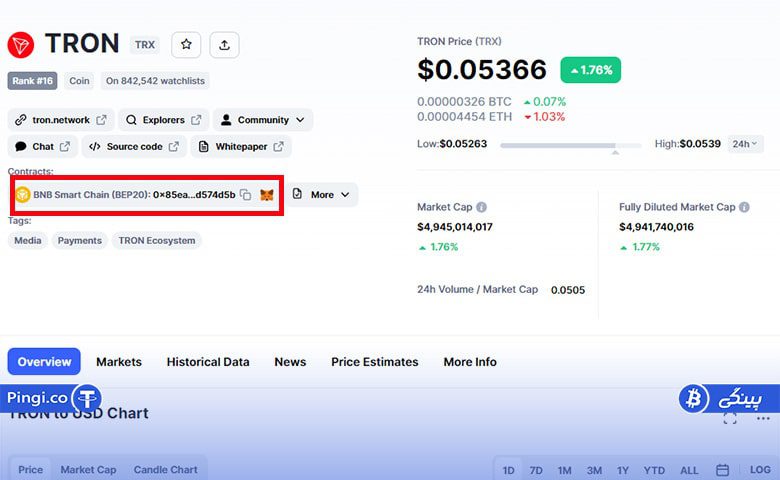
Task: Open the Explorers link
Action: pos(164,120)
